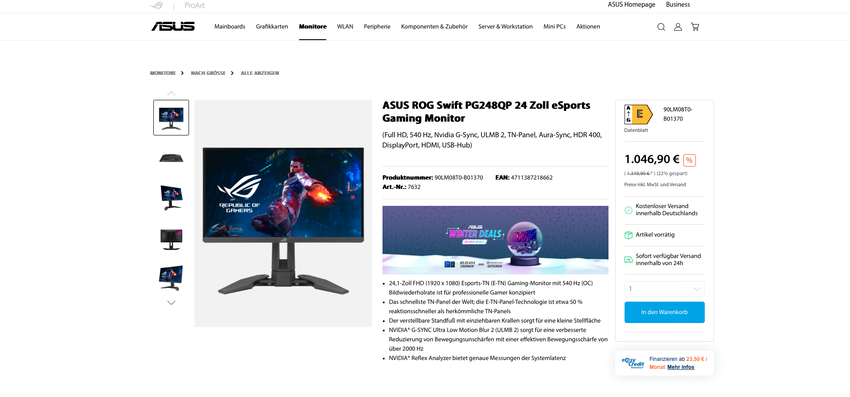Select the monitor rear view thumbnail
The height and width of the screenshot is (397, 850).
click(171, 238)
